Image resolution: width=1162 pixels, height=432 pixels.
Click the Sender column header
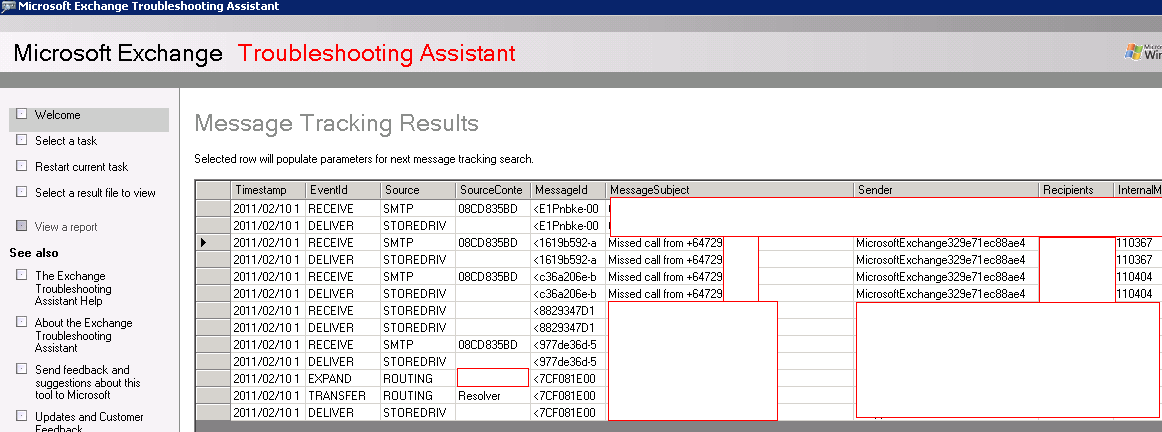click(946, 190)
